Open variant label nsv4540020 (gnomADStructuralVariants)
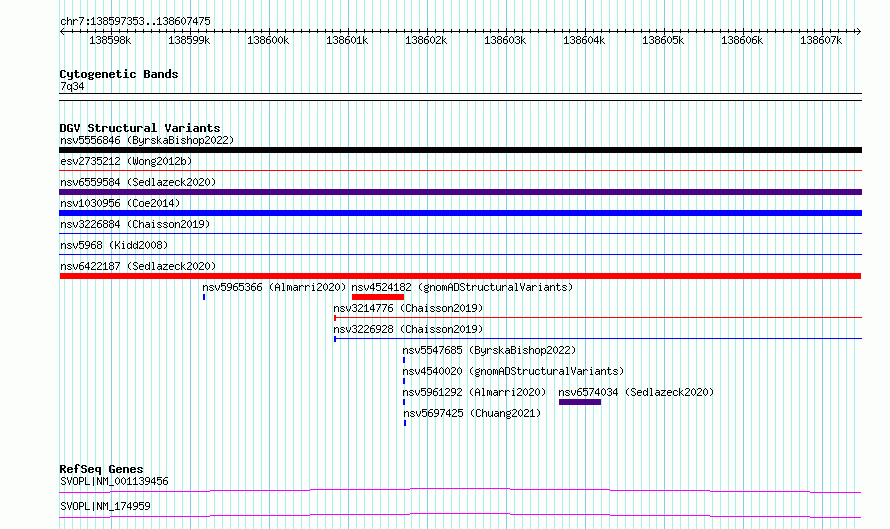This screenshot has height=529, width=890. pos(513,371)
